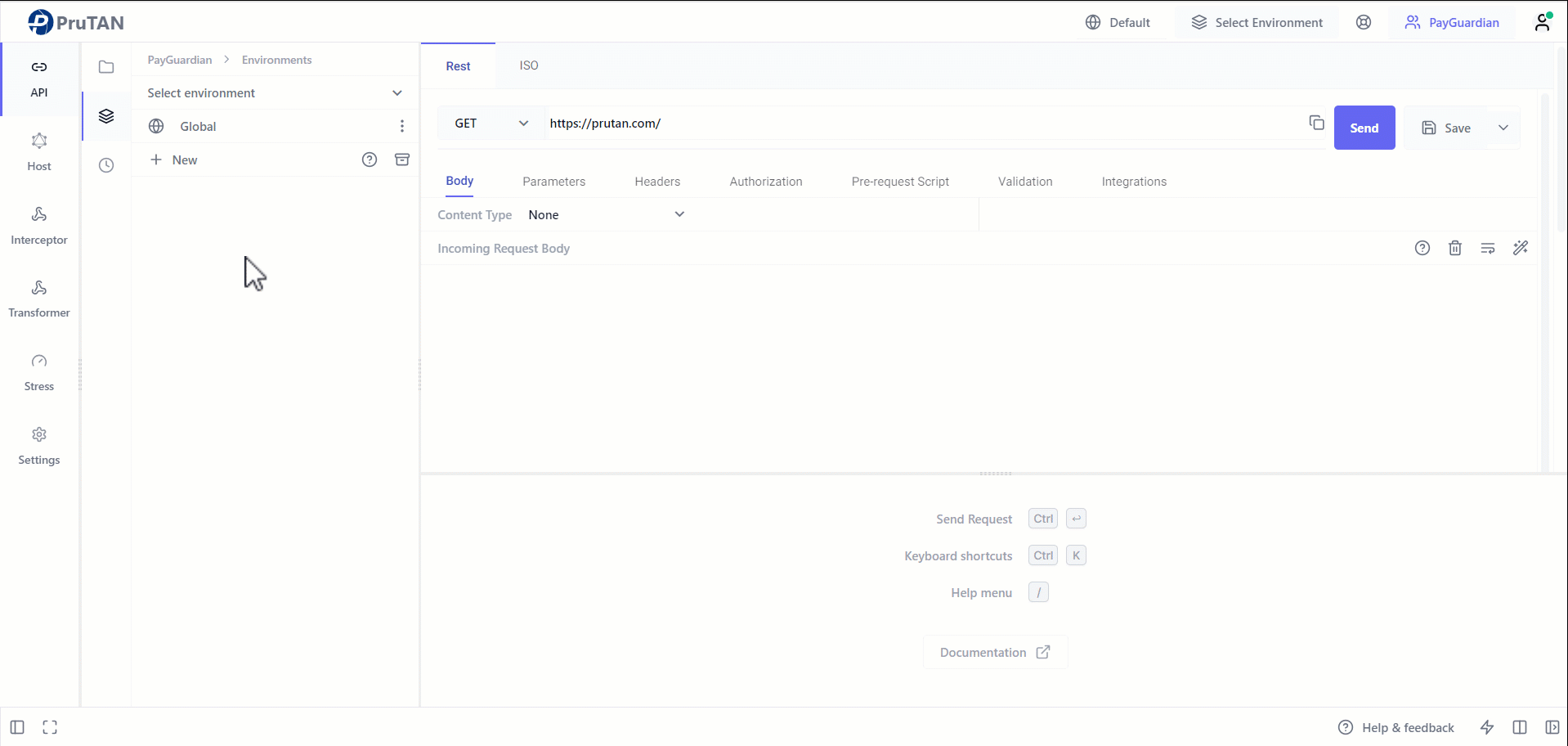This screenshot has width=1568, height=746.
Task: Open Help & feedback
Action: tap(1396, 727)
